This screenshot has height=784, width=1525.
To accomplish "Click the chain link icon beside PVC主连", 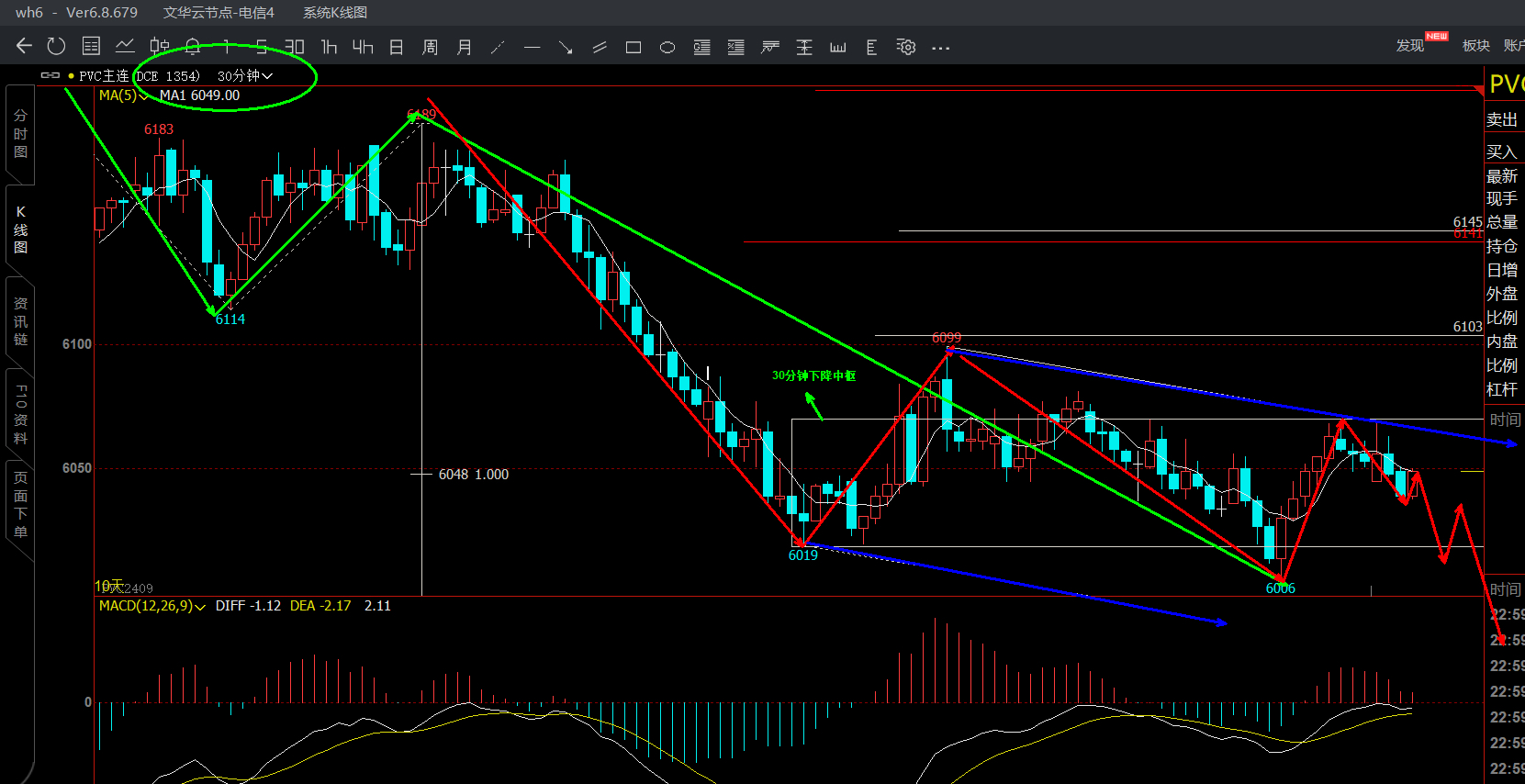I will 50,75.
